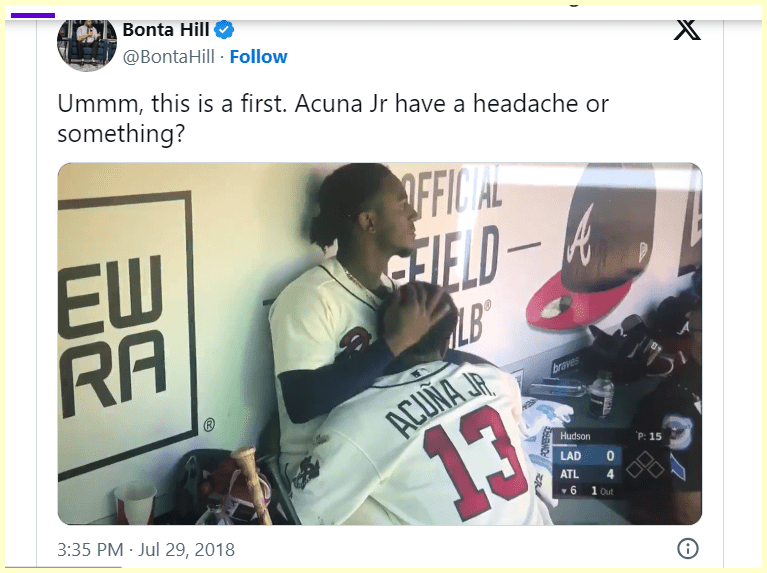Click the info icon below the video
The height and width of the screenshot is (573, 767).
[688, 549]
